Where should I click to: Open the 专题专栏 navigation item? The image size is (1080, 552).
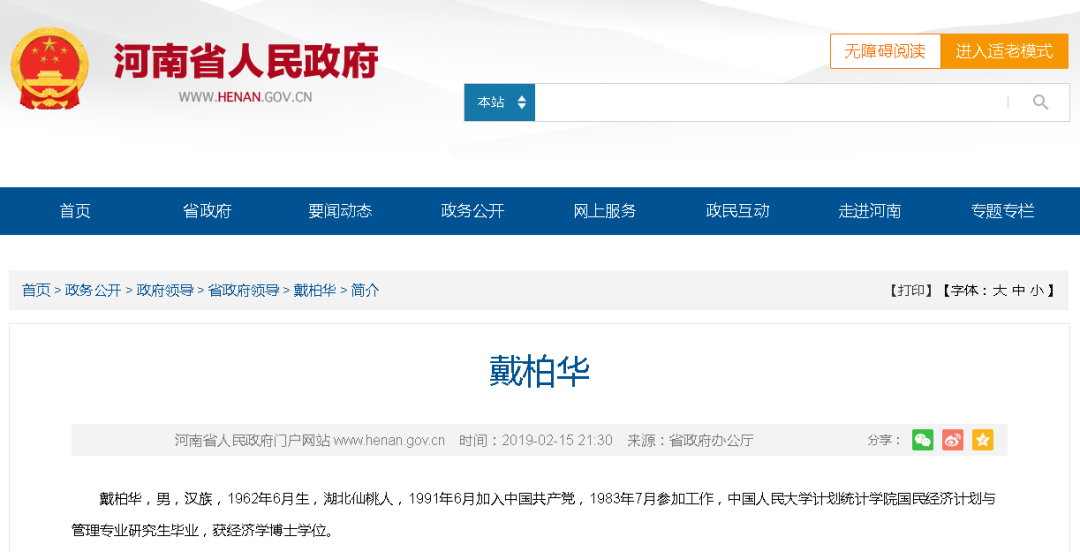coord(1003,211)
